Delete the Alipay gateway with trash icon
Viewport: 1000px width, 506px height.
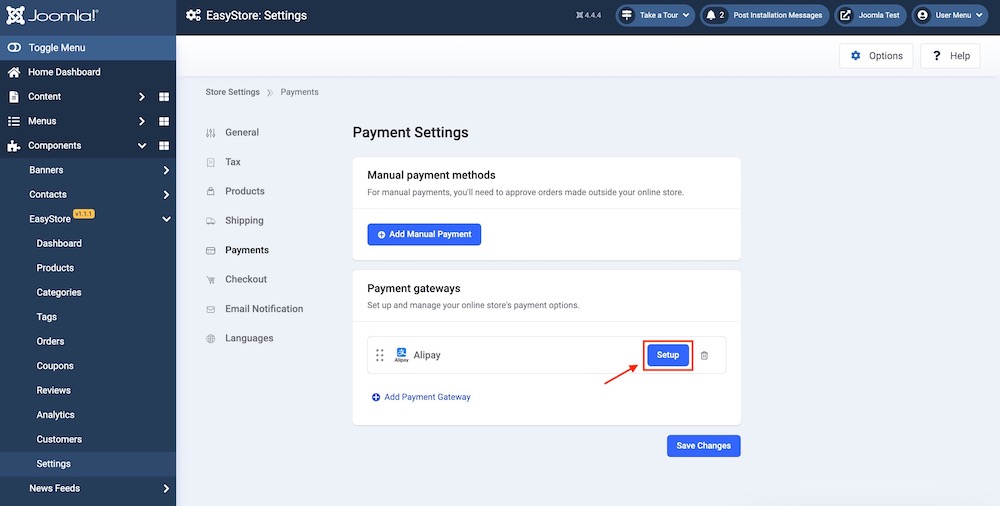point(704,355)
